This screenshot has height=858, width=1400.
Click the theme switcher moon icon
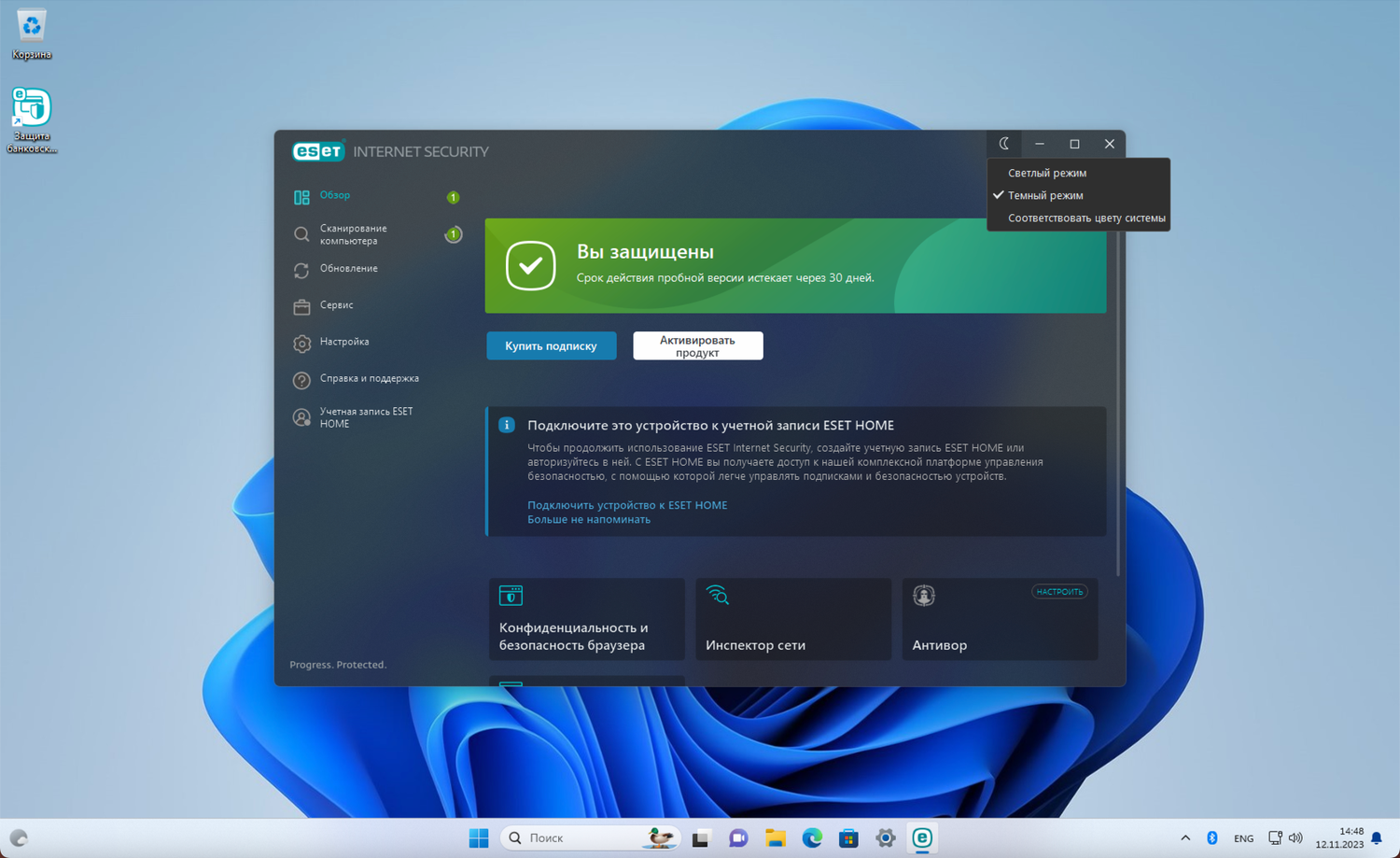click(1004, 144)
